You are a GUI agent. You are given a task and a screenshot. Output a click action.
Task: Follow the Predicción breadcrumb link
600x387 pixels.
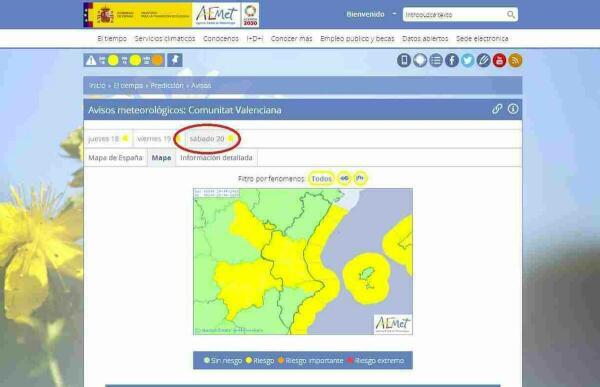tap(167, 85)
